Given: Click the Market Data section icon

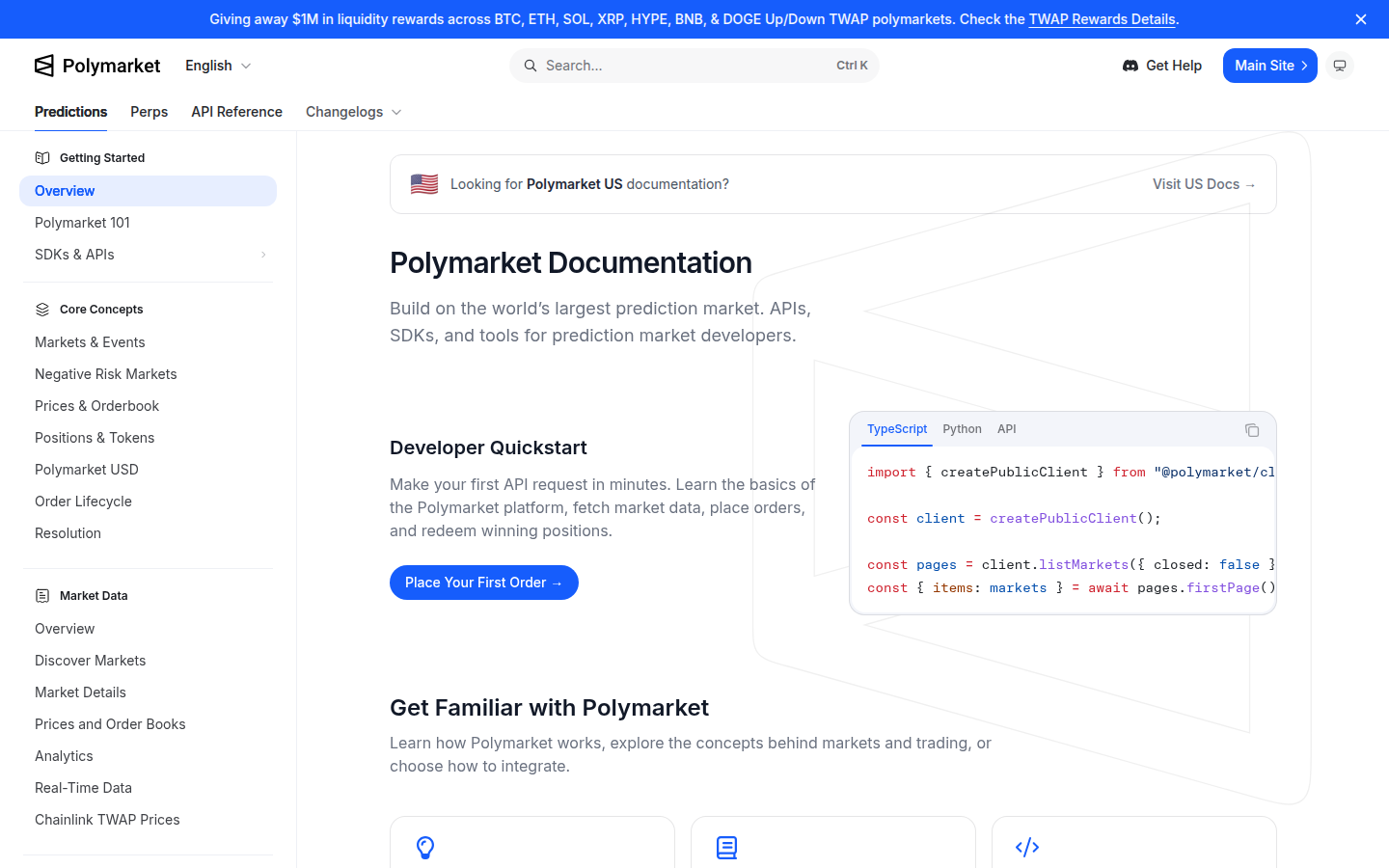Looking at the screenshot, I should (x=42, y=596).
